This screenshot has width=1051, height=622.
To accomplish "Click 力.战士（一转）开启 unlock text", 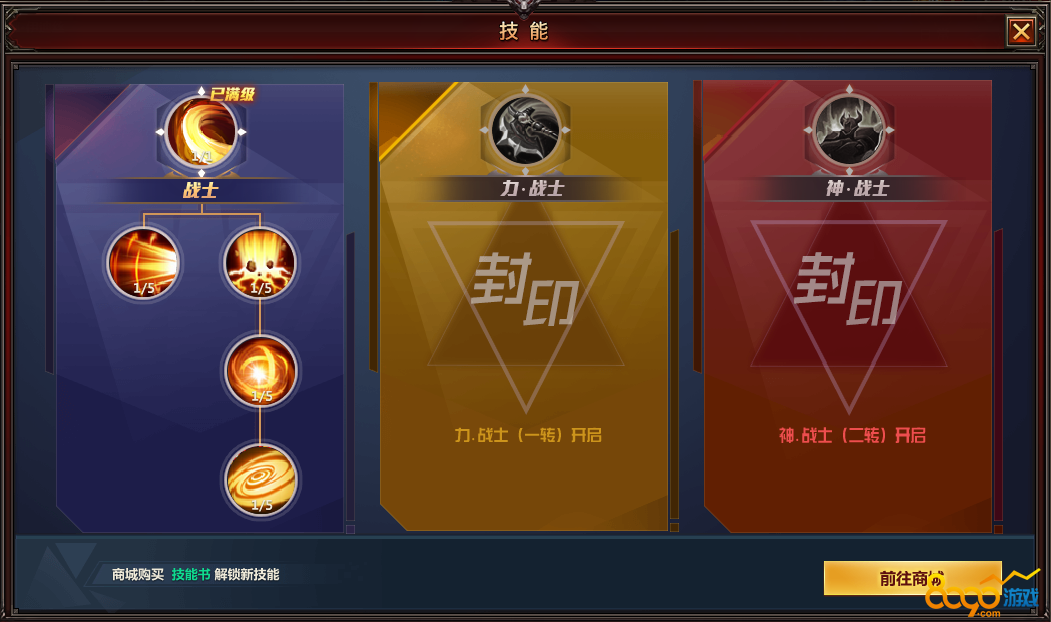I will pyautogui.click(x=528, y=435).
